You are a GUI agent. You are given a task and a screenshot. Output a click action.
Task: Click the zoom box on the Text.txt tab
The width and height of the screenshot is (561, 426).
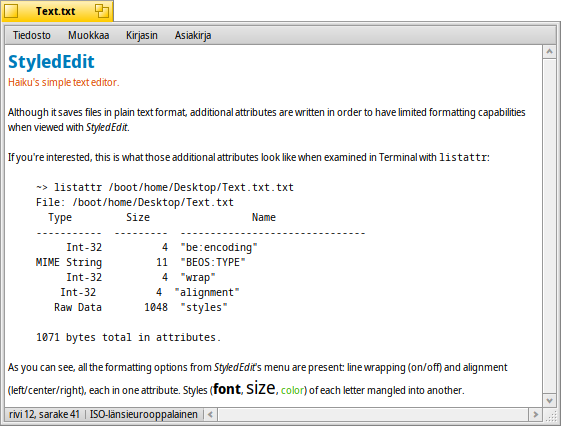click(x=102, y=11)
